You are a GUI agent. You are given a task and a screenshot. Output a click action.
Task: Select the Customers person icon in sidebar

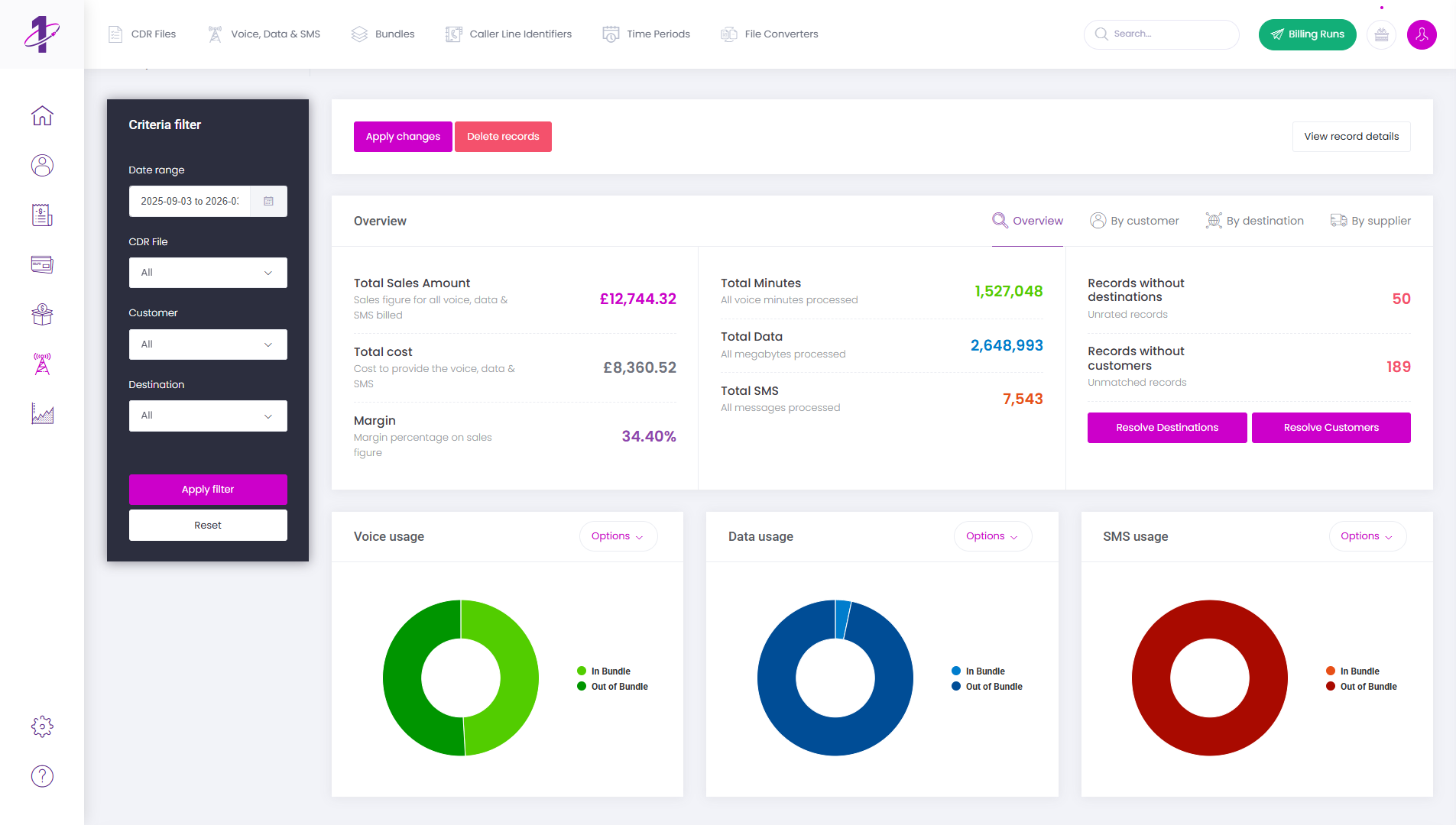(42, 165)
